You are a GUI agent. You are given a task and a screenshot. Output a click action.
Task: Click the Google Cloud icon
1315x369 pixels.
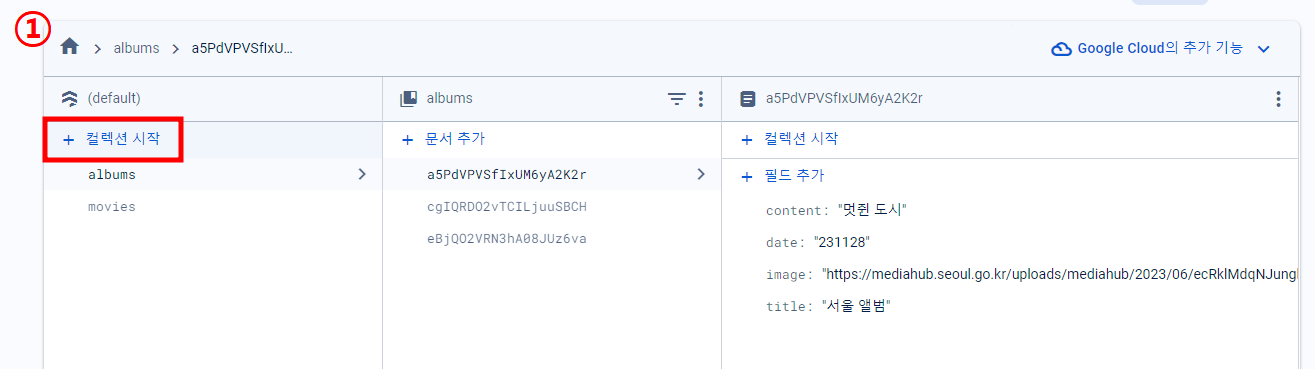coord(1062,49)
